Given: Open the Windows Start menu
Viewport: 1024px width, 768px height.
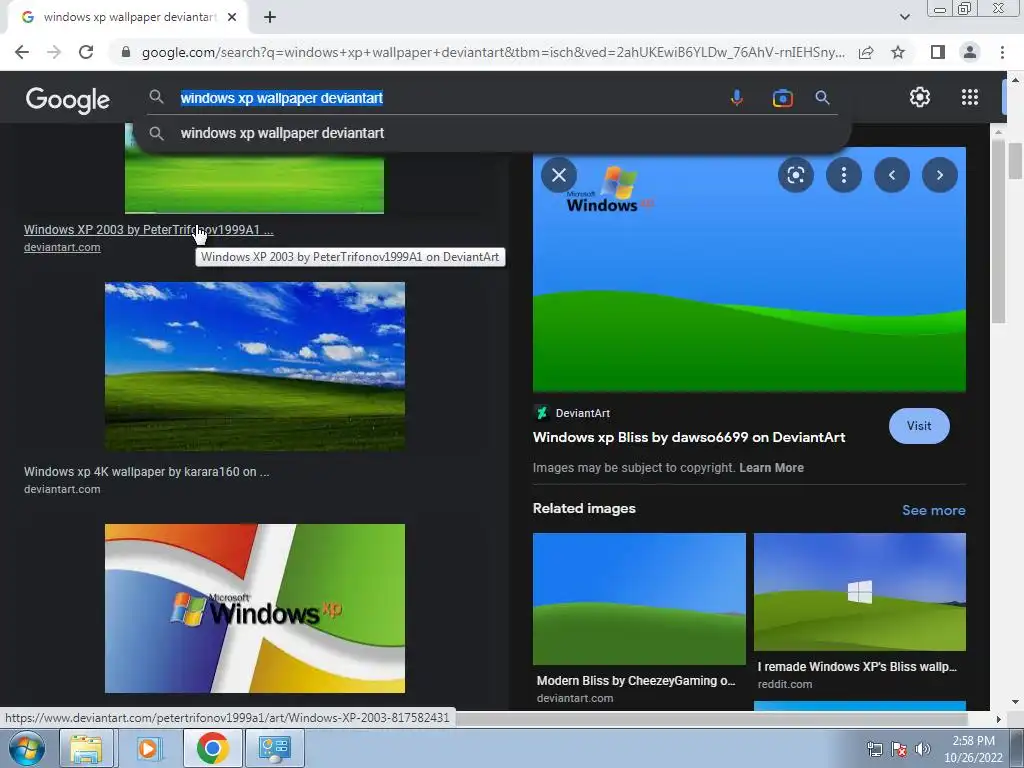Looking at the screenshot, I should coord(26,748).
